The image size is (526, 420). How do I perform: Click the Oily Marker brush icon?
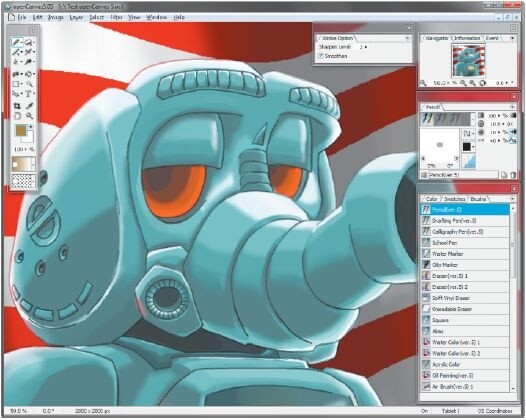426,265
